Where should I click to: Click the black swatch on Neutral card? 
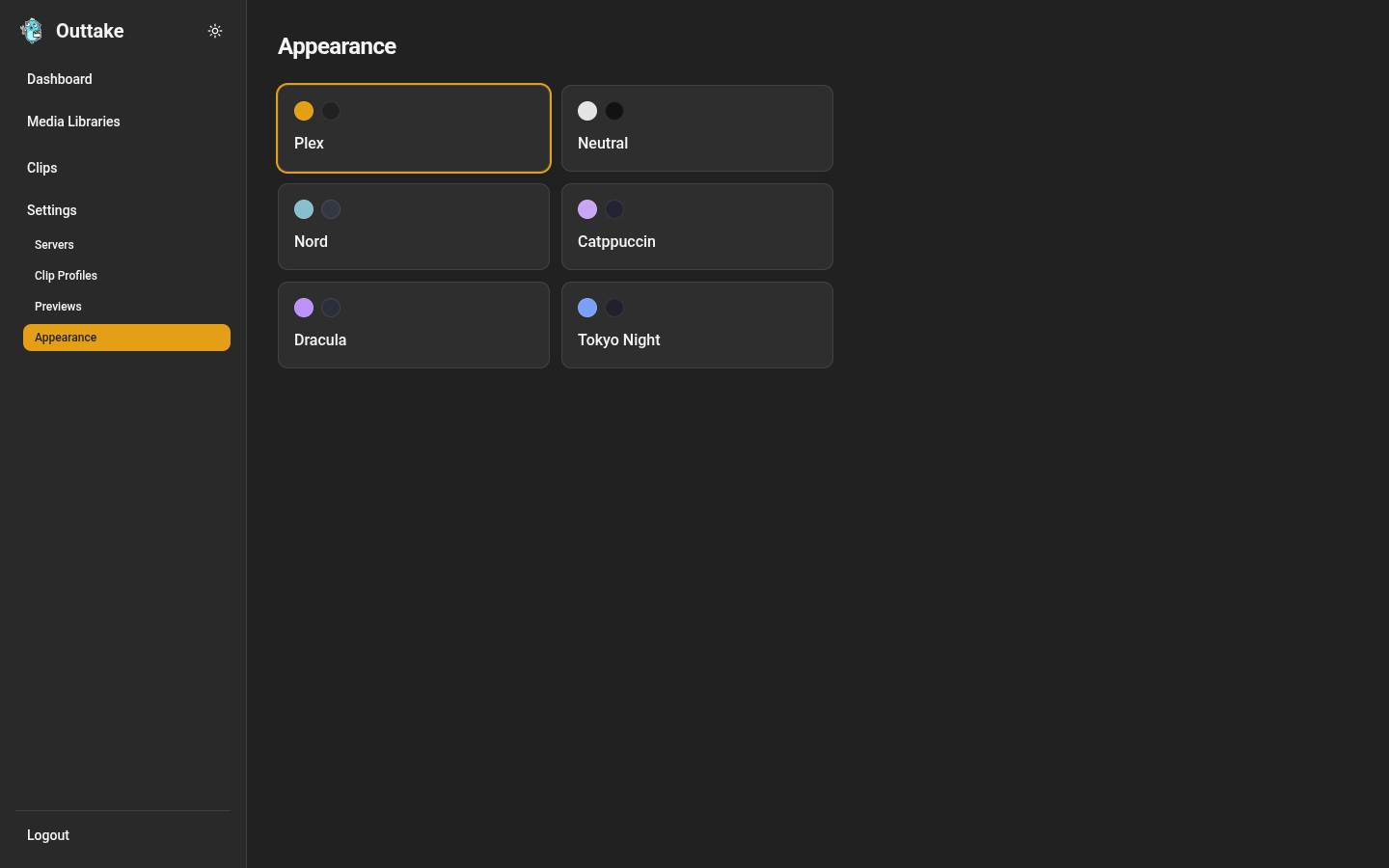point(614,111)
